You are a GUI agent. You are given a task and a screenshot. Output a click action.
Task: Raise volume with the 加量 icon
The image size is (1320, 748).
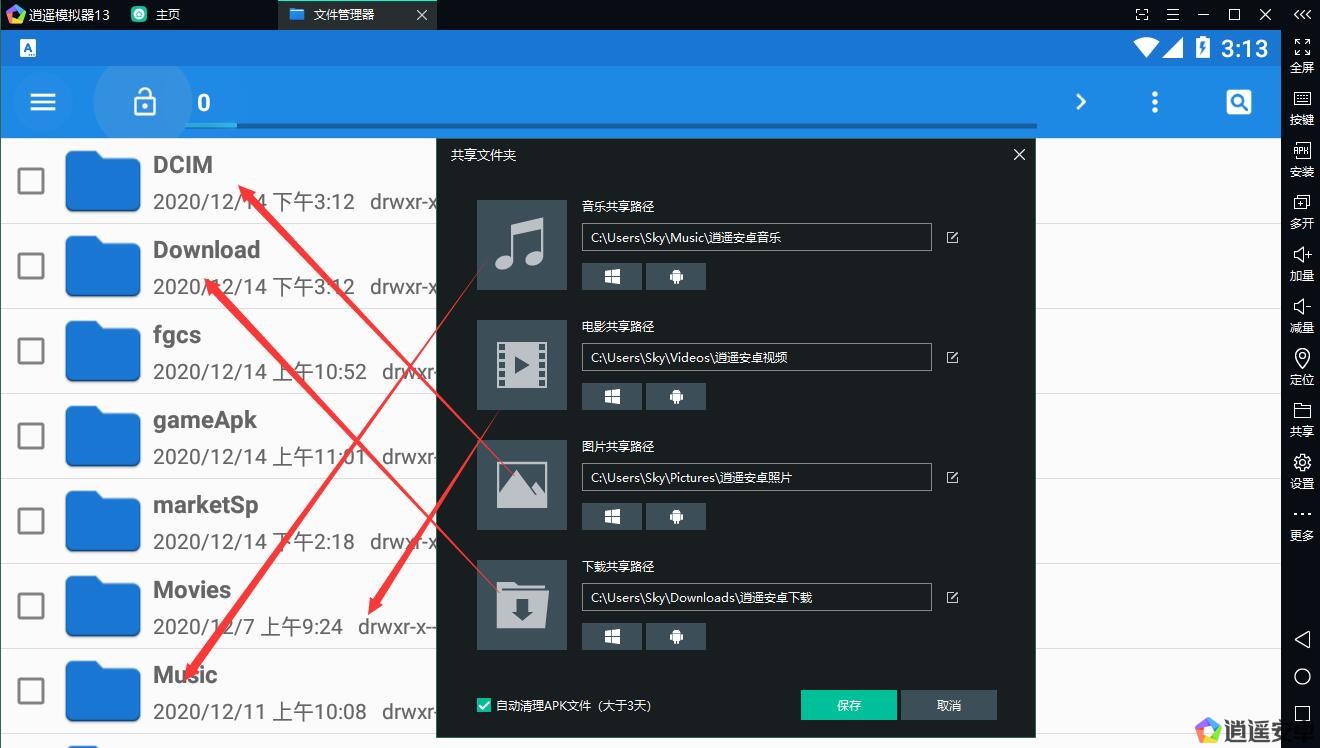click(x=1301, y=262)
